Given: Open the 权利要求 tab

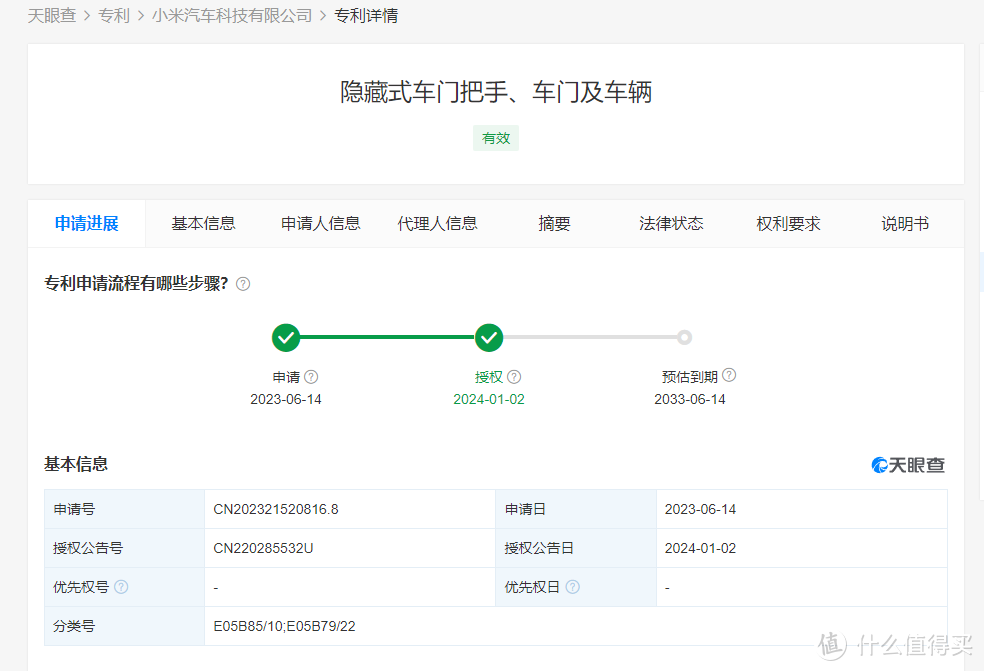Looking at the screenshot, I should pos(788,223).
